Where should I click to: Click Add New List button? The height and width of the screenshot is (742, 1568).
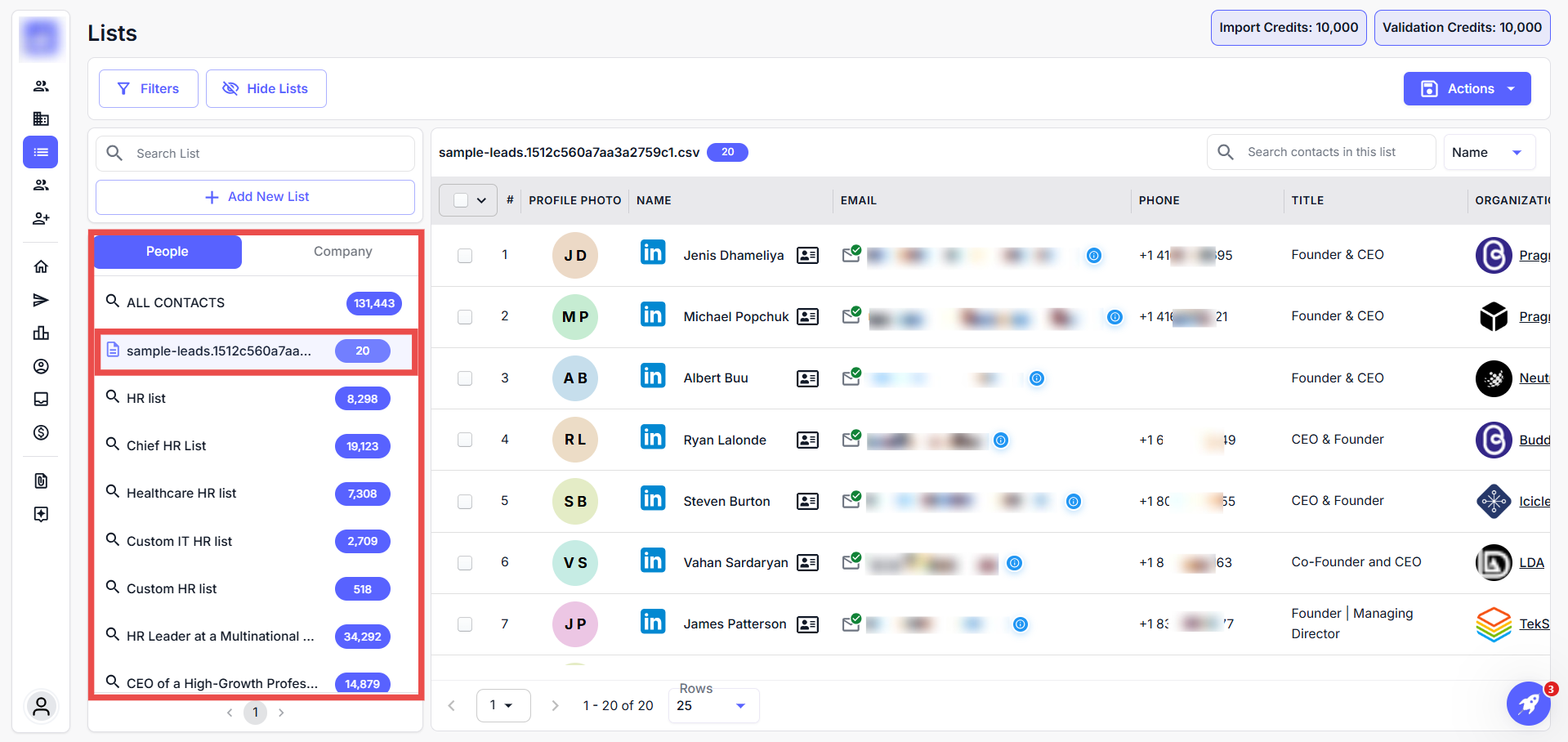click(255, 197)
